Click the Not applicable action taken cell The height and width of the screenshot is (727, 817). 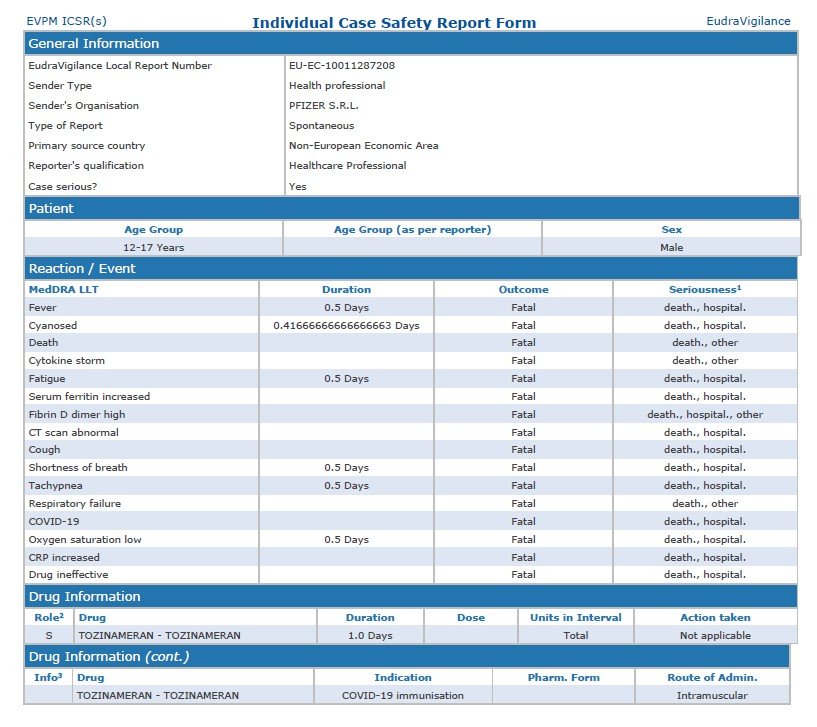715,636
